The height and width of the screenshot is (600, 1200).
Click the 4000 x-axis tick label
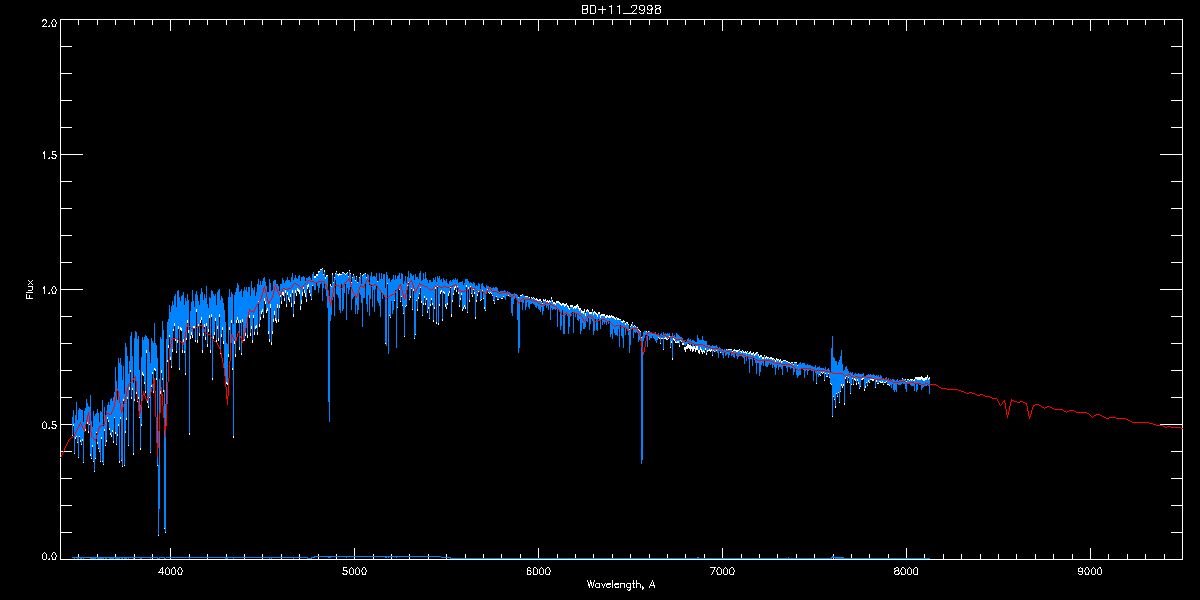(170, 571)
